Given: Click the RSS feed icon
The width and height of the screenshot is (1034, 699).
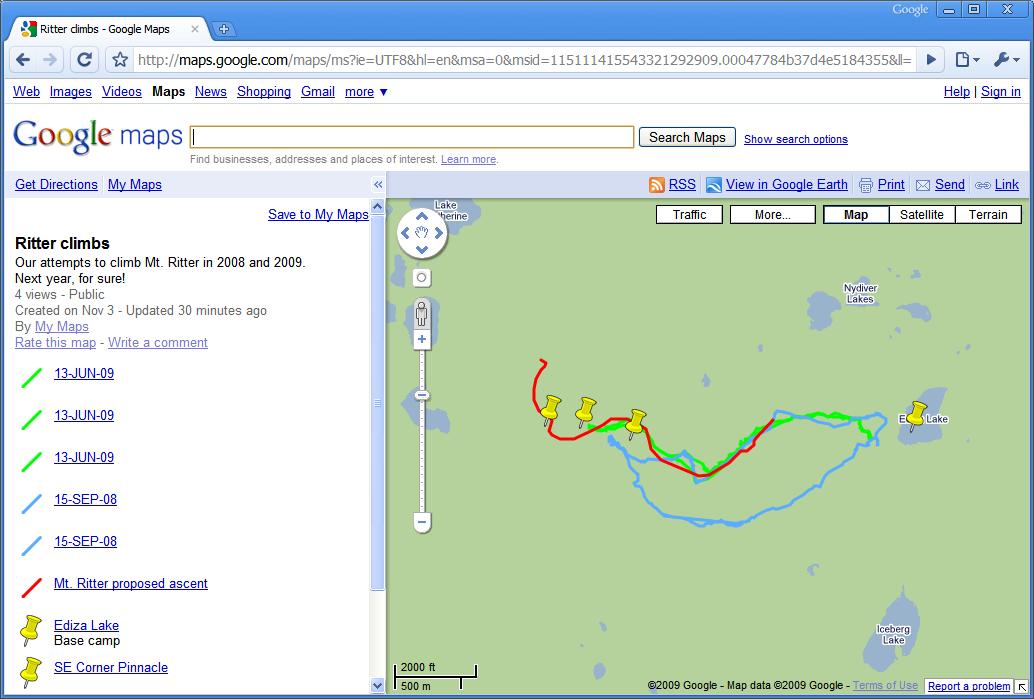Looking at the screenshot, I should tap(657, 185).
